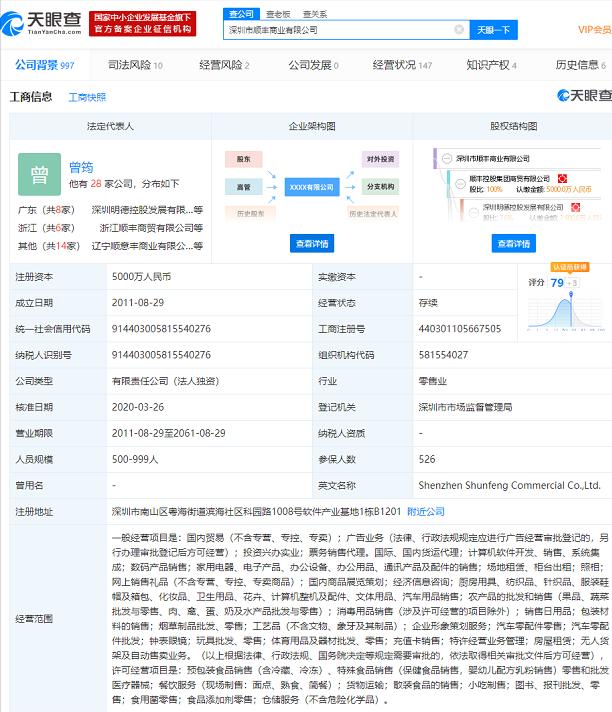Open 深圳明德控股发展有限...等 link
This screenshot has width=612, height=712.
147,210
